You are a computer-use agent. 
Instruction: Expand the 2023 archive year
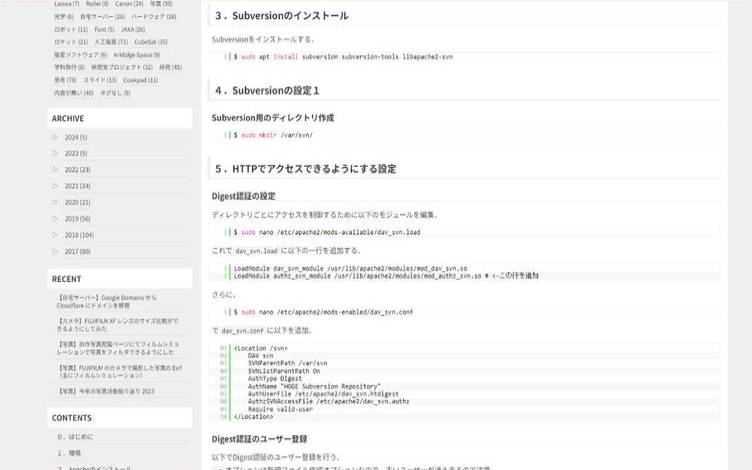76,153
